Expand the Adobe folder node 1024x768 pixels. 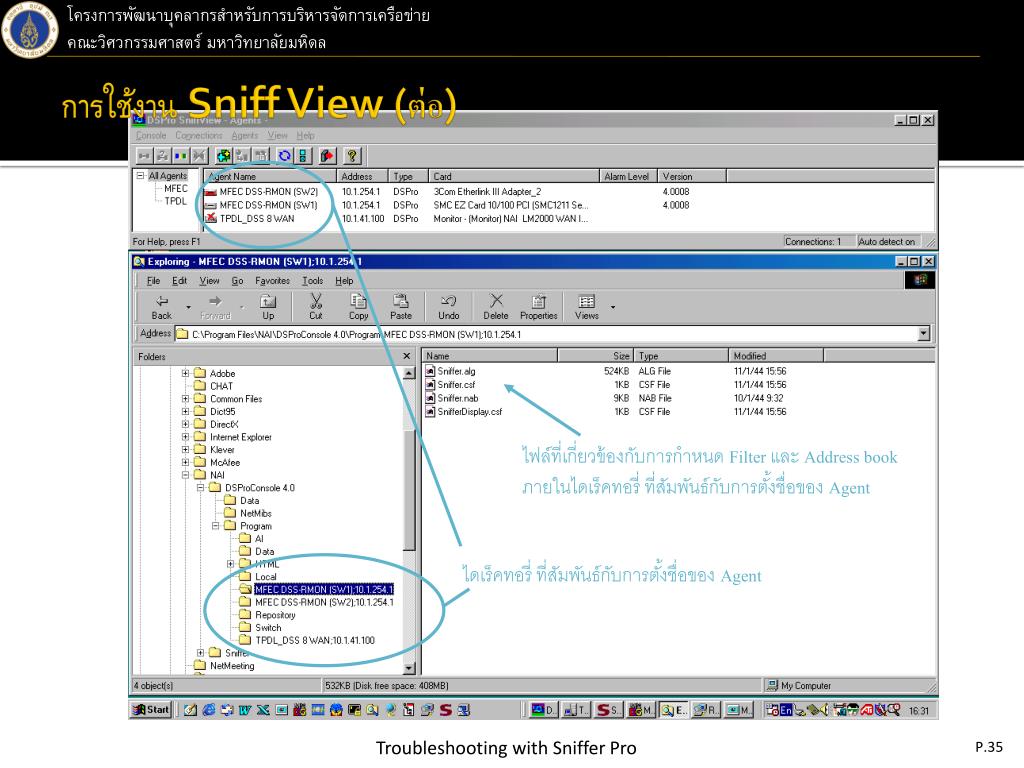coord(185,374)
